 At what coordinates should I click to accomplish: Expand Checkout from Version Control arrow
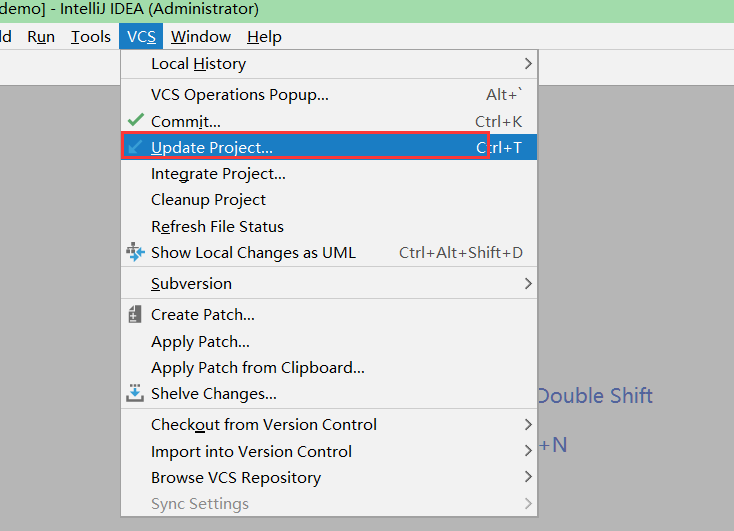[x=528, y=425]
